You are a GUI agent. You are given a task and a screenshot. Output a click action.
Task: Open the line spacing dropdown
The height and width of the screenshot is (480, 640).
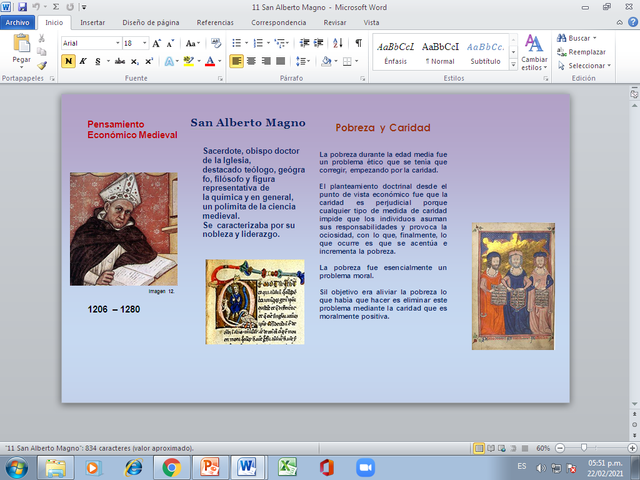click(x=302, y=62)
